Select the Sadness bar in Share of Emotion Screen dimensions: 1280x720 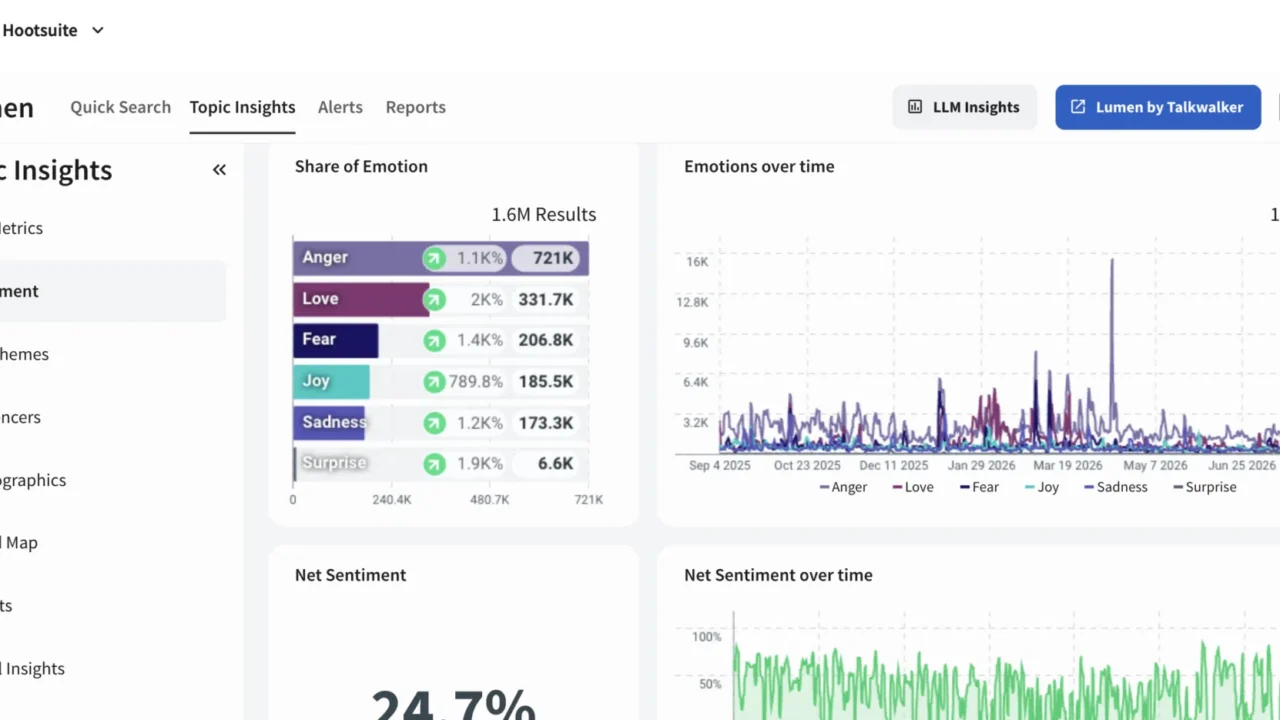[x=329, y=423]
